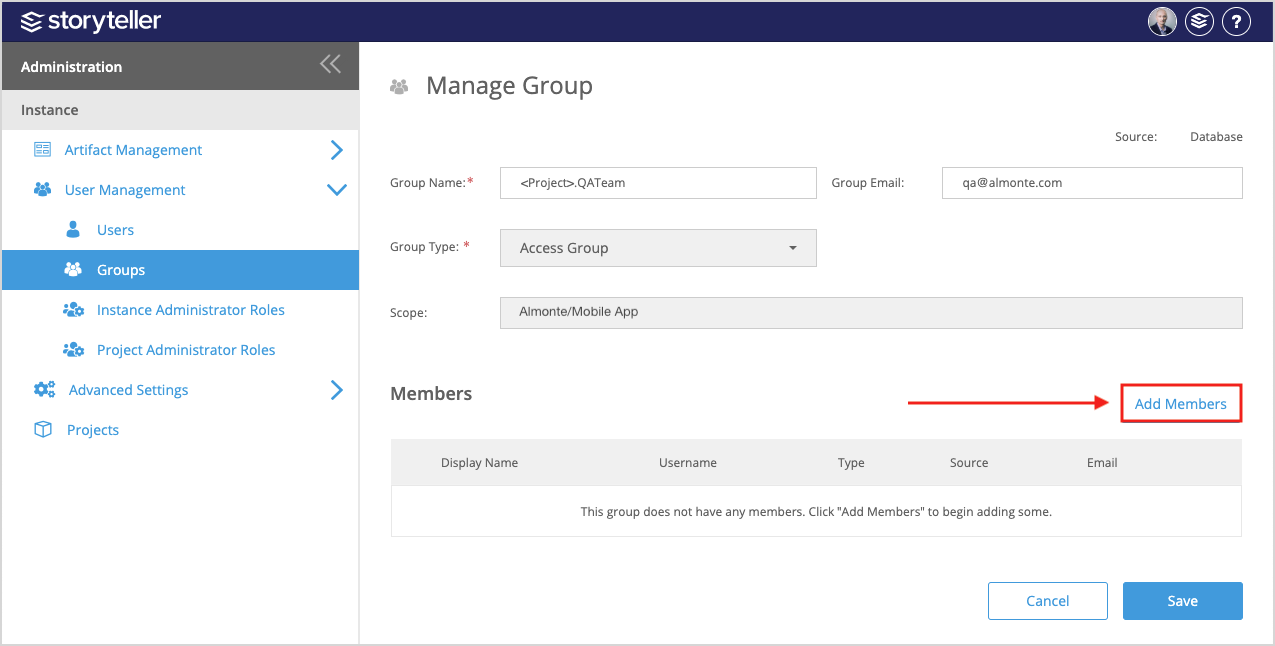Open Instance Administrator Roles

pyautogui.click(x=191, y=310)
